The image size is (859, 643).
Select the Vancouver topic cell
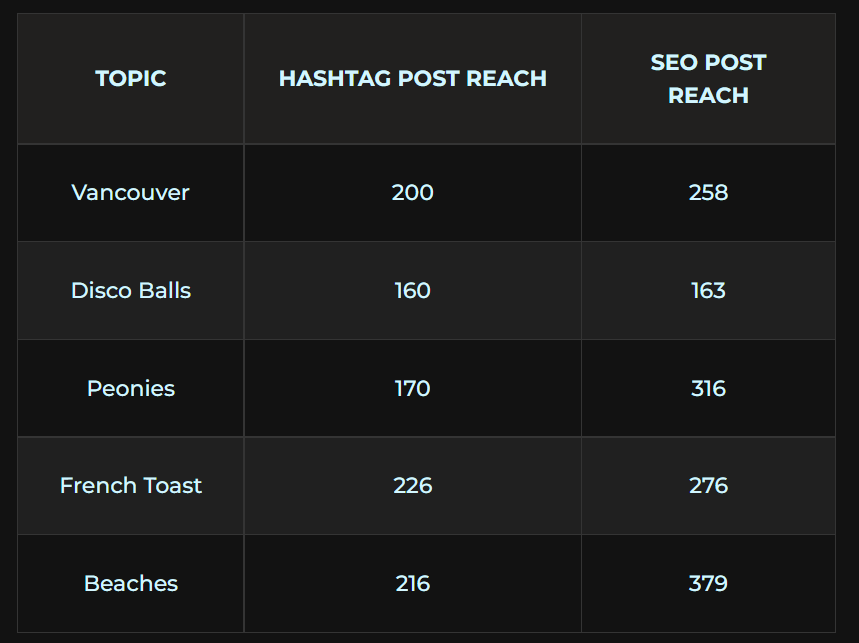click(130, 193)
